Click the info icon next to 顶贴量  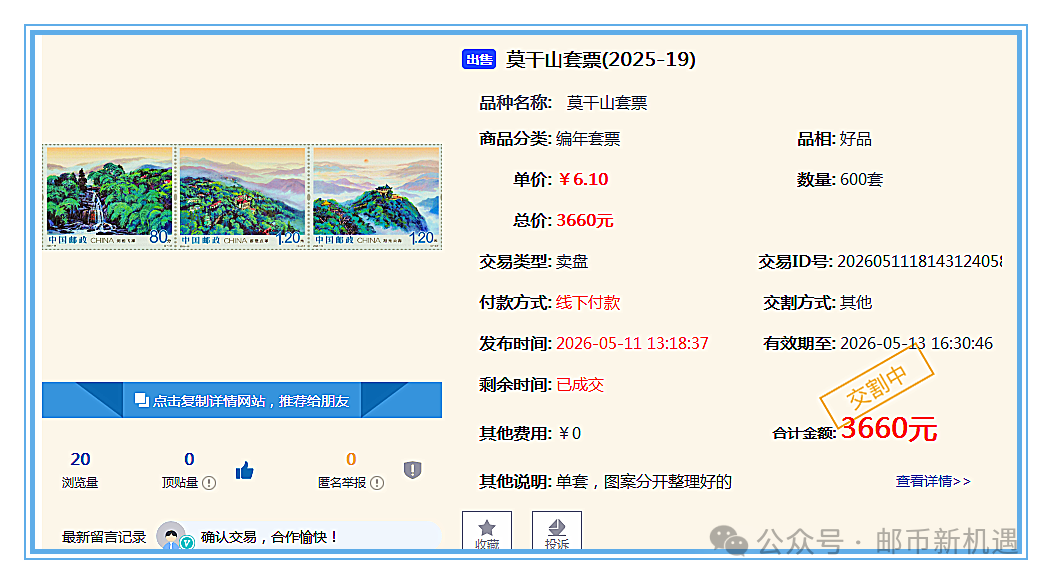pos(209,483)
